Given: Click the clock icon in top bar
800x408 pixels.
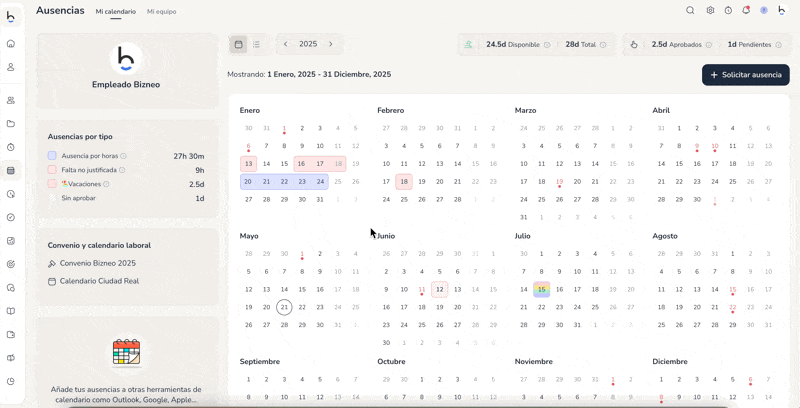Looking at the screenshot, I should (x=728, y=10).
